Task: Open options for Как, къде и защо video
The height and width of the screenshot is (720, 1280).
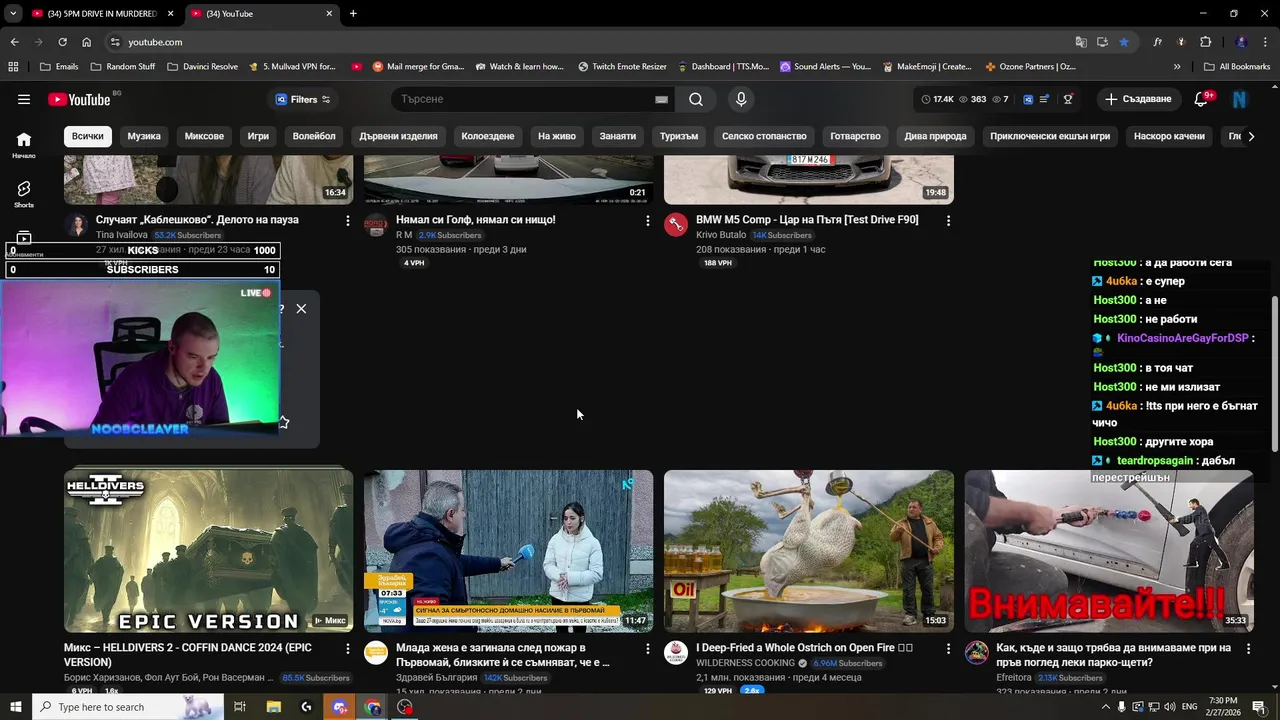Action: click(x=1248, y=649)
